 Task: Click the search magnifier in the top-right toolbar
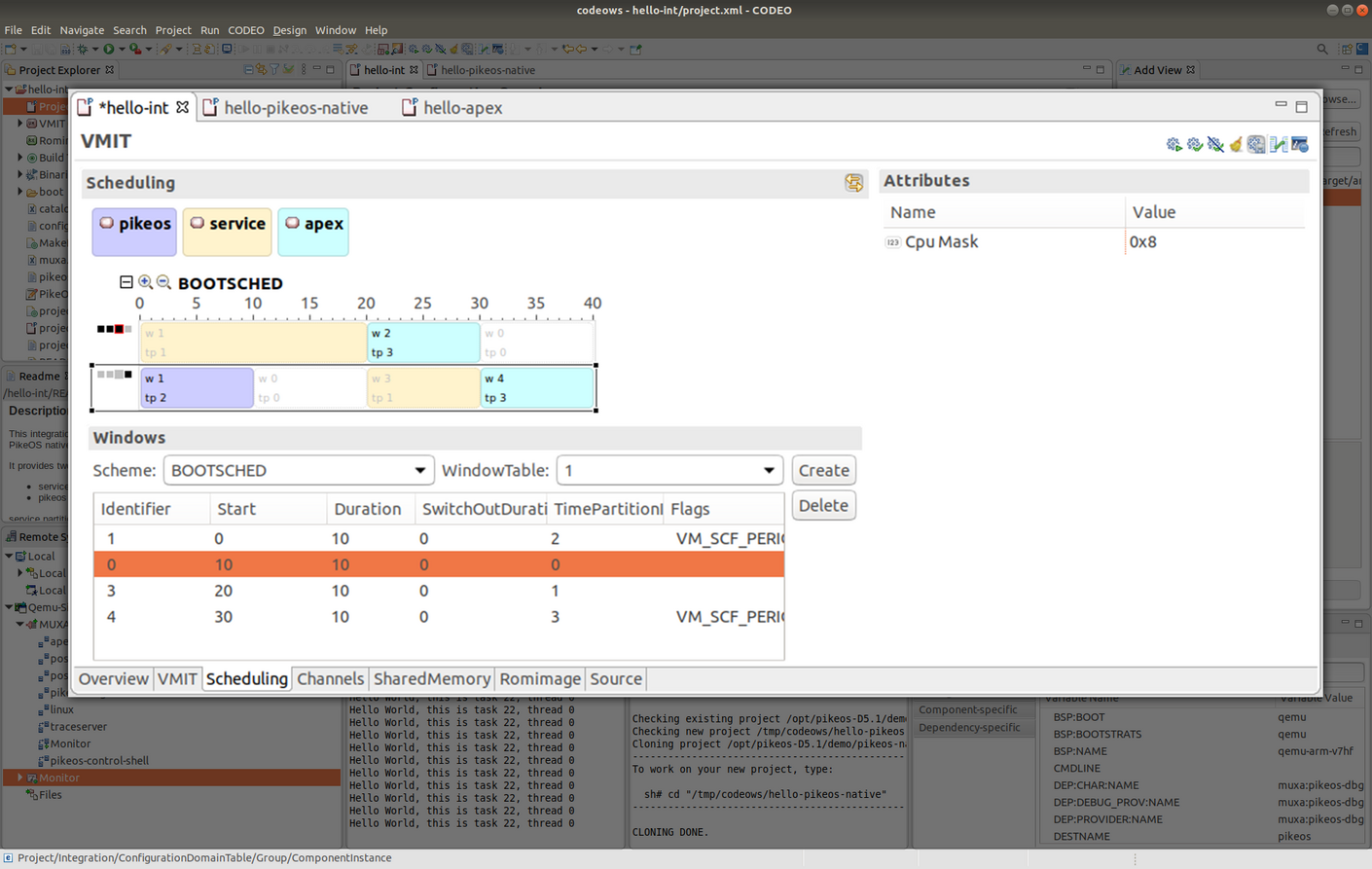(x=1321, y=48)
